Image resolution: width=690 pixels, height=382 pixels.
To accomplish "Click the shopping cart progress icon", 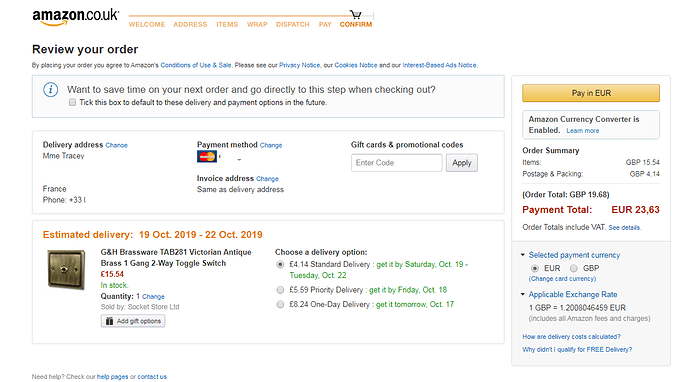I will (x=356, y=15).
